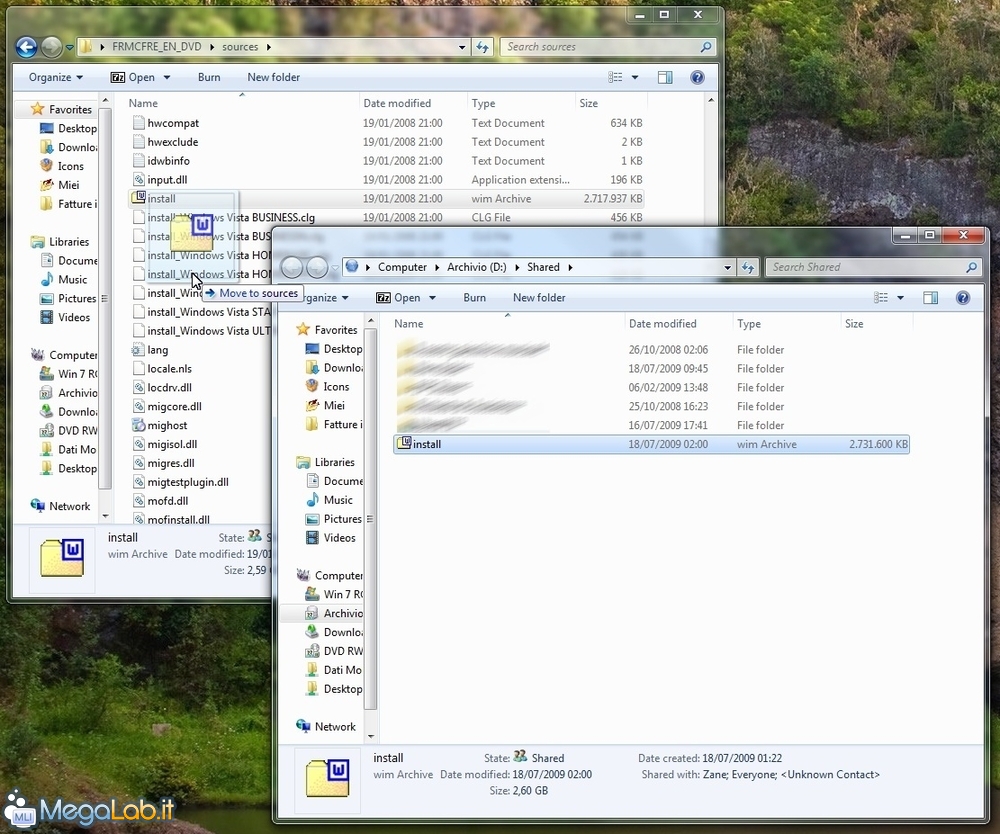
Task: Click search magnifier in Shared window
Action: pos(971,267)
